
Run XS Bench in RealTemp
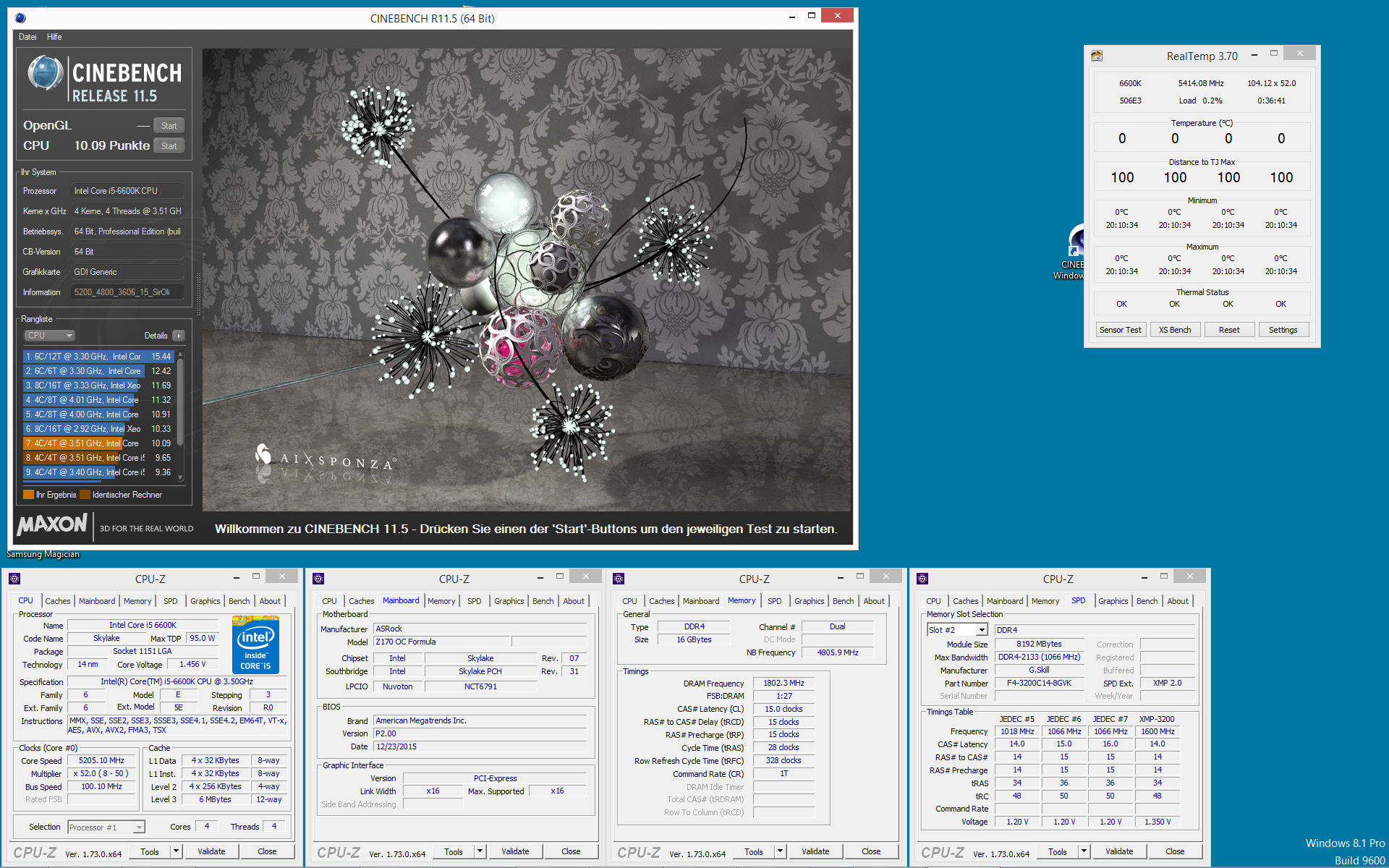tap(1175, 330)
